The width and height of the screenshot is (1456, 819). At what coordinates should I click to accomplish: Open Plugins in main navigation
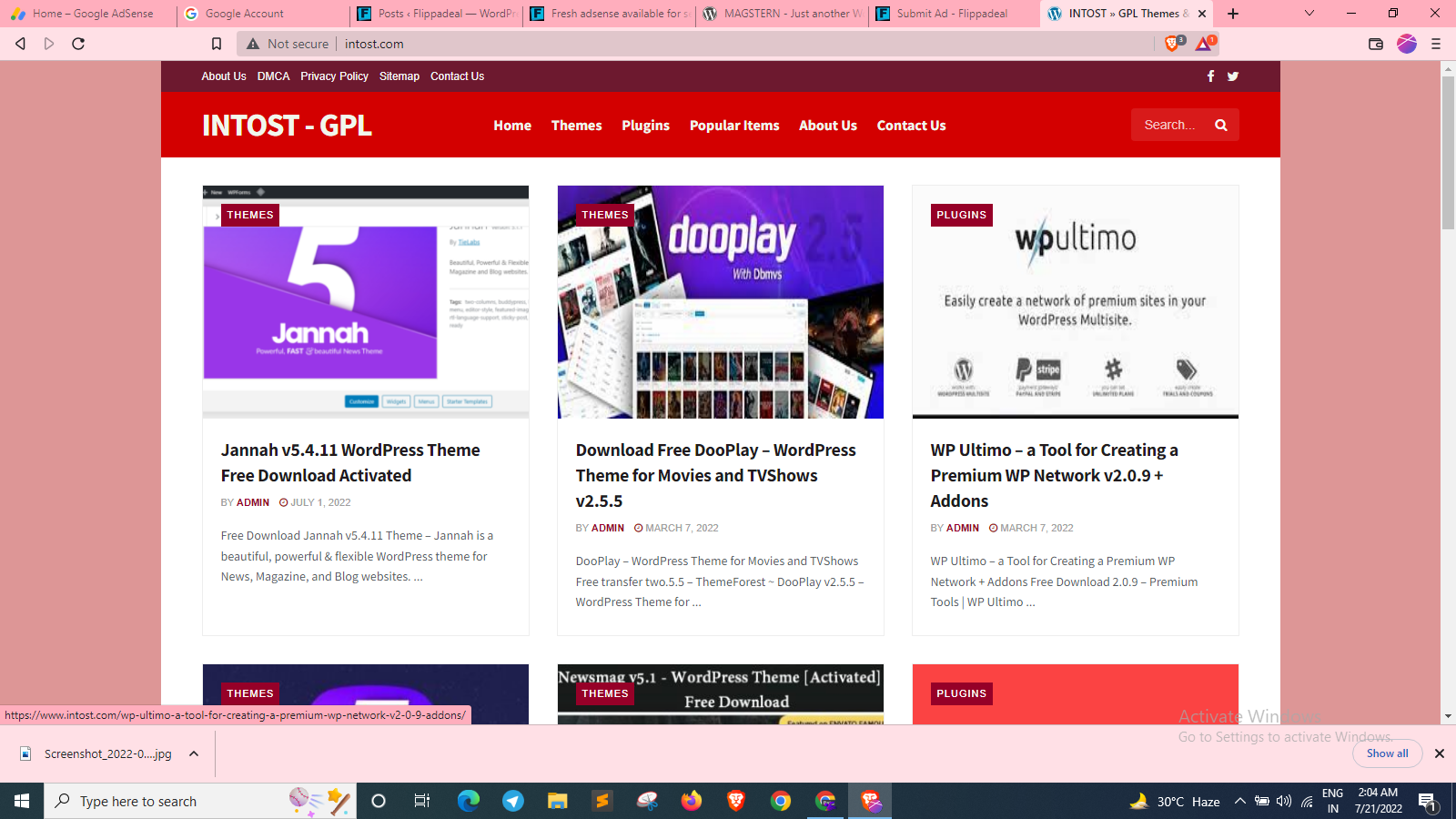pyautogui.click(x=645, y=126)
